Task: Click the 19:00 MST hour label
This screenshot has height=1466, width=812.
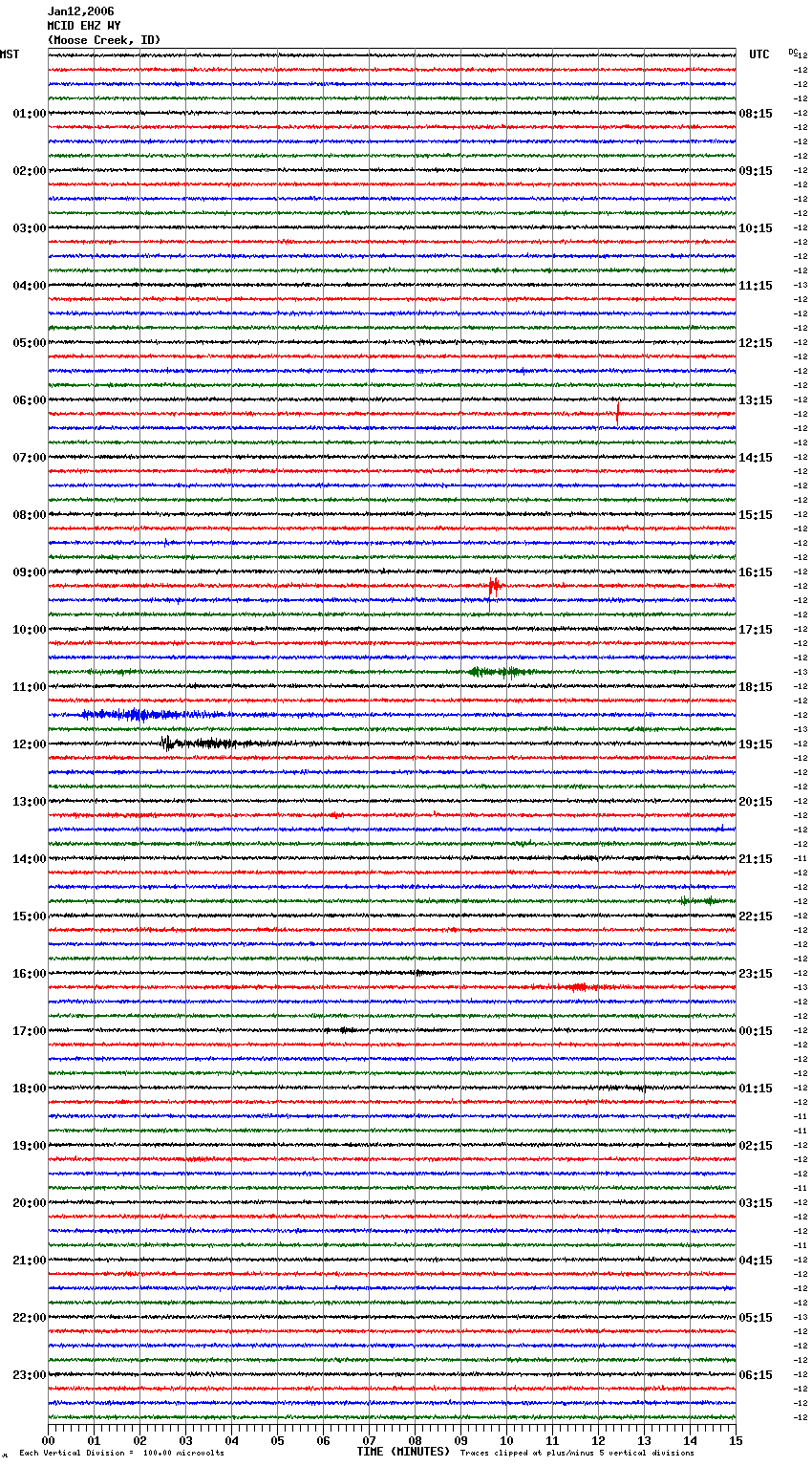Action: click(x=30, y=1146)
